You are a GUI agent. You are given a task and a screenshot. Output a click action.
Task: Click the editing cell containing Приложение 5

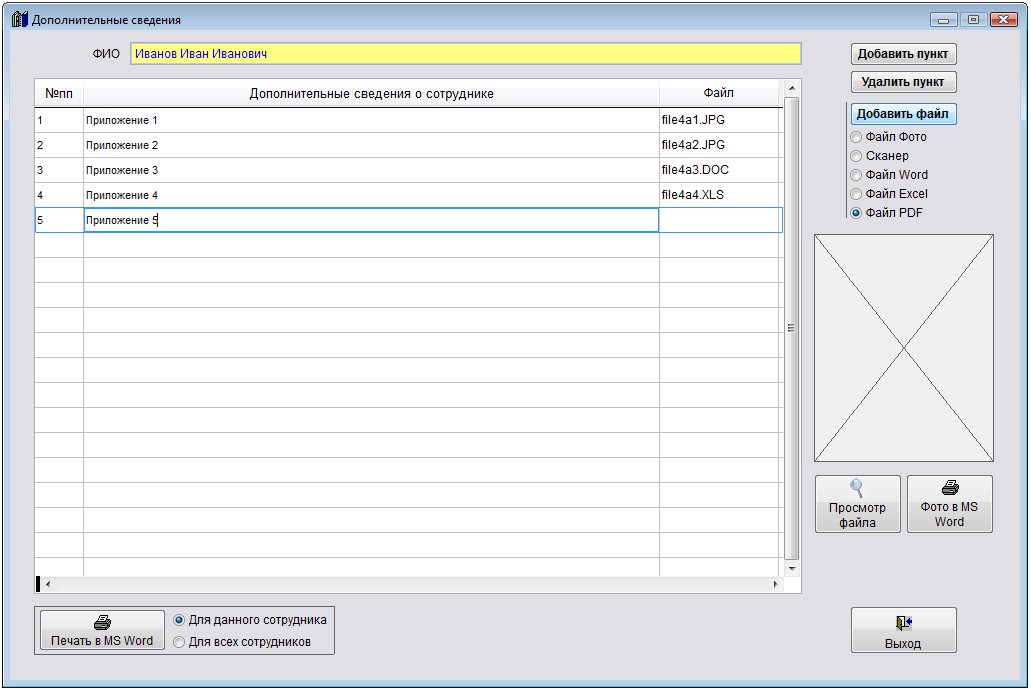point(372,220)
